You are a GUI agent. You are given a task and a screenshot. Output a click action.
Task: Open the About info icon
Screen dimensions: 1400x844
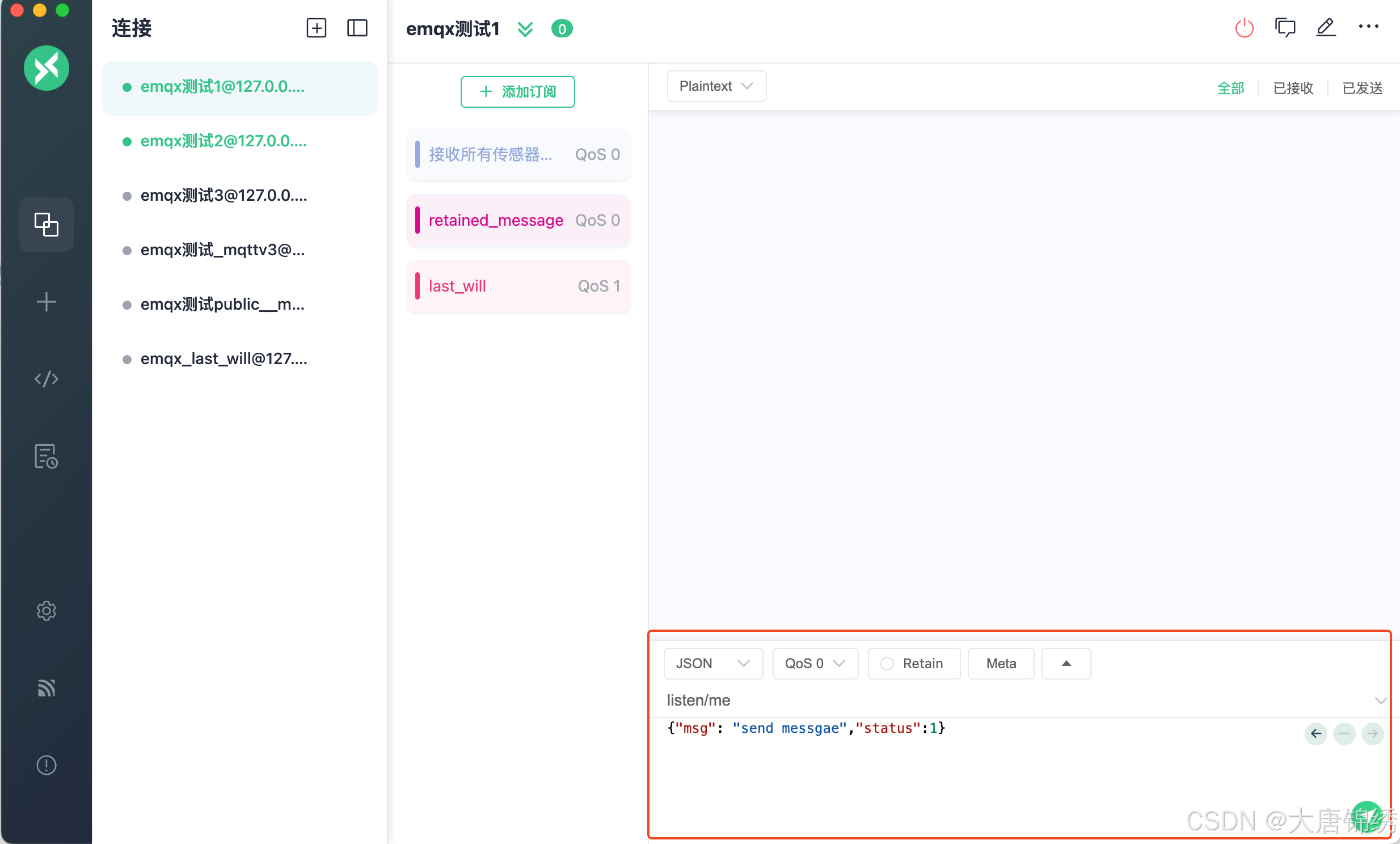46,765
